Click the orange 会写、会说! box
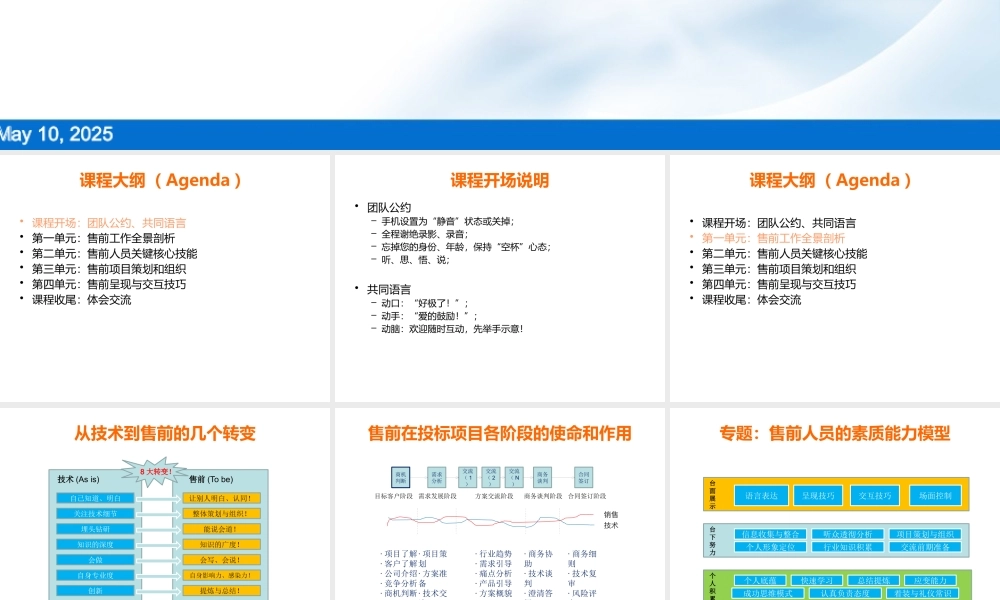The image size is (1000, 600). (x=221, y=560)
